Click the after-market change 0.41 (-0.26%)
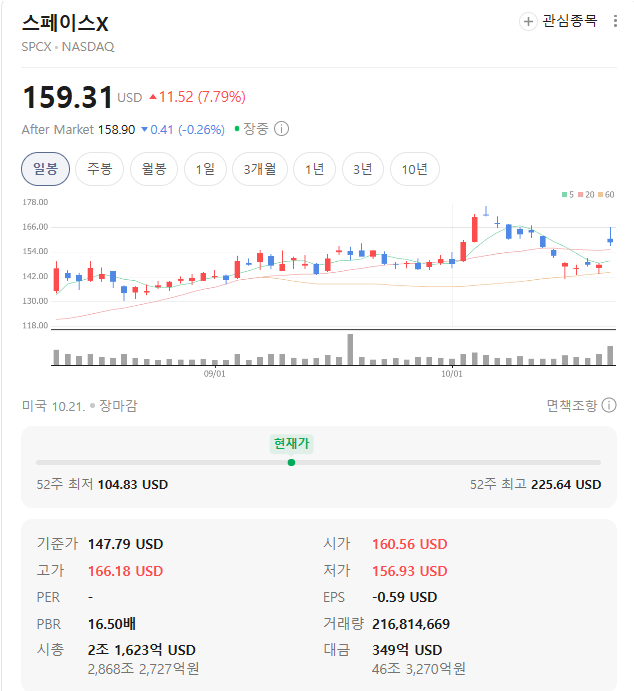 [183, 130]
